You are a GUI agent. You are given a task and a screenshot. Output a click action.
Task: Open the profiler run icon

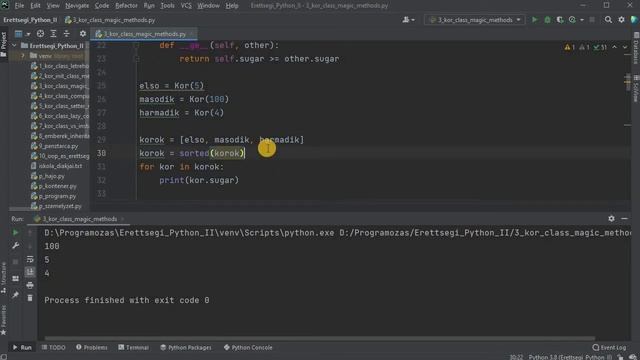click(x=572, y=20)
